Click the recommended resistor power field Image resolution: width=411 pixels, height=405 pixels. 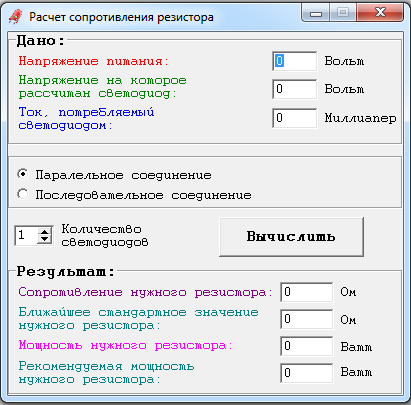(x=306, y=373)
